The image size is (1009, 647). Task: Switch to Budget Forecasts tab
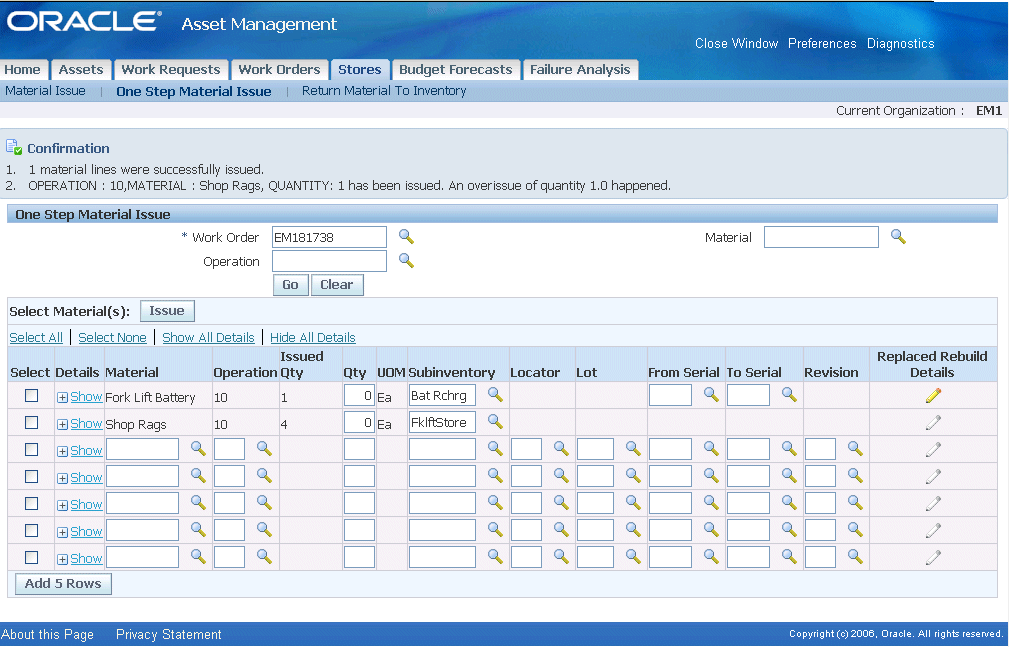[x=456, y=70]
